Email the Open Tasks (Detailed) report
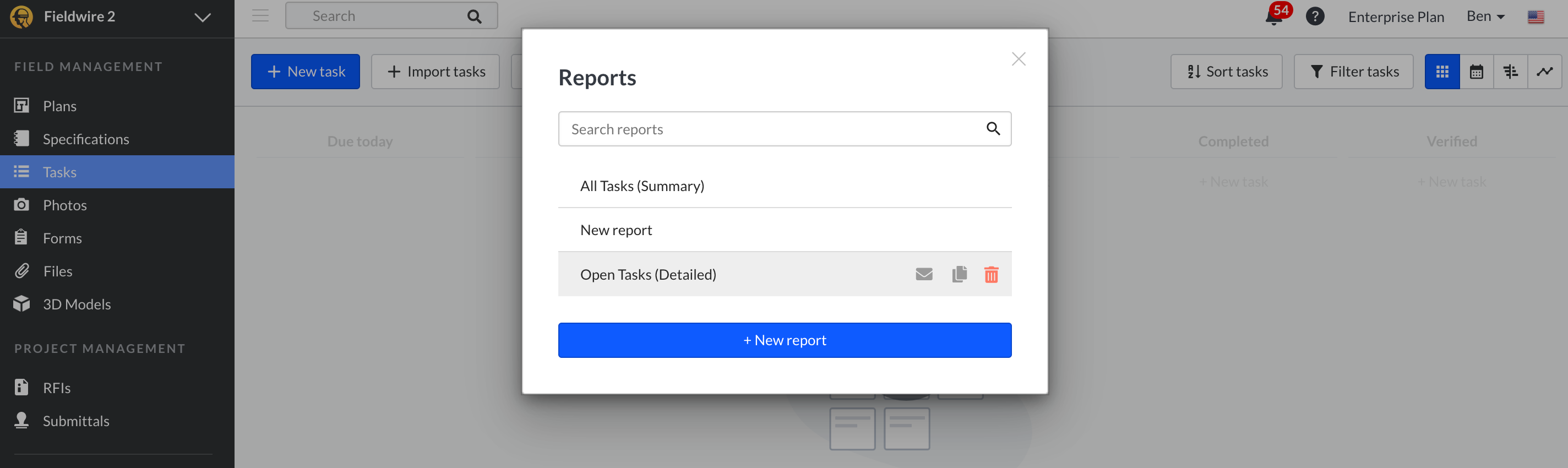This screenshot has height=468, width=1568. (924, 275)
